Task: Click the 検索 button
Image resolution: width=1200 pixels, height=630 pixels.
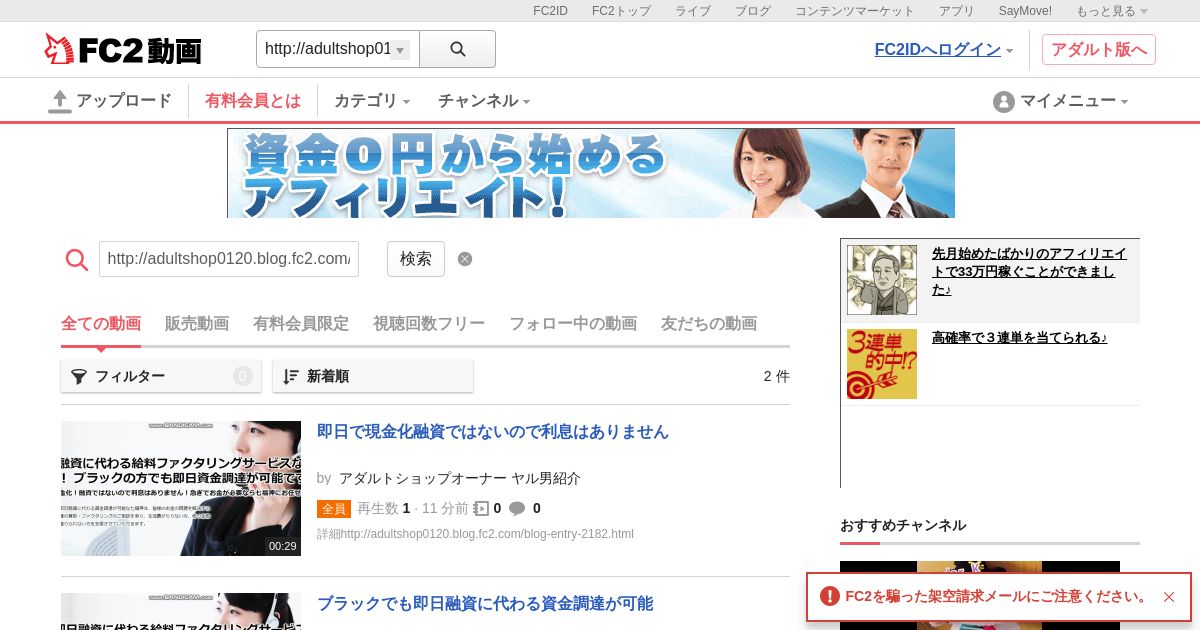Action: click(x=416, y=259)
